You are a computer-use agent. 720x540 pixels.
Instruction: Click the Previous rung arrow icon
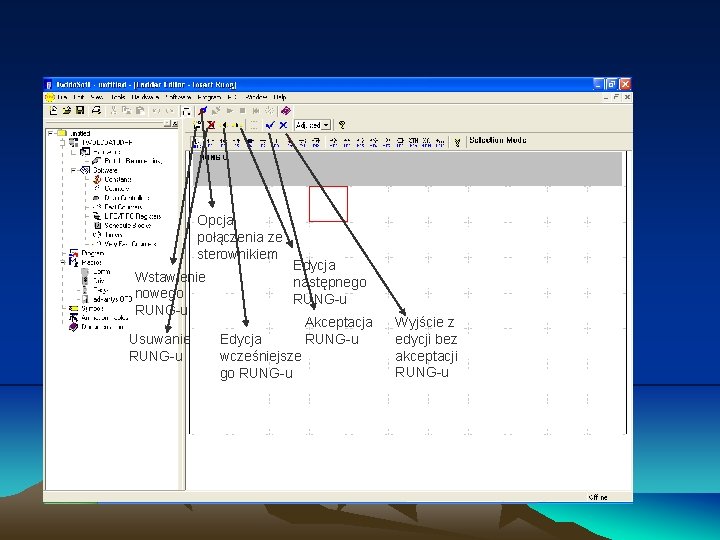(x=225, y=125)
